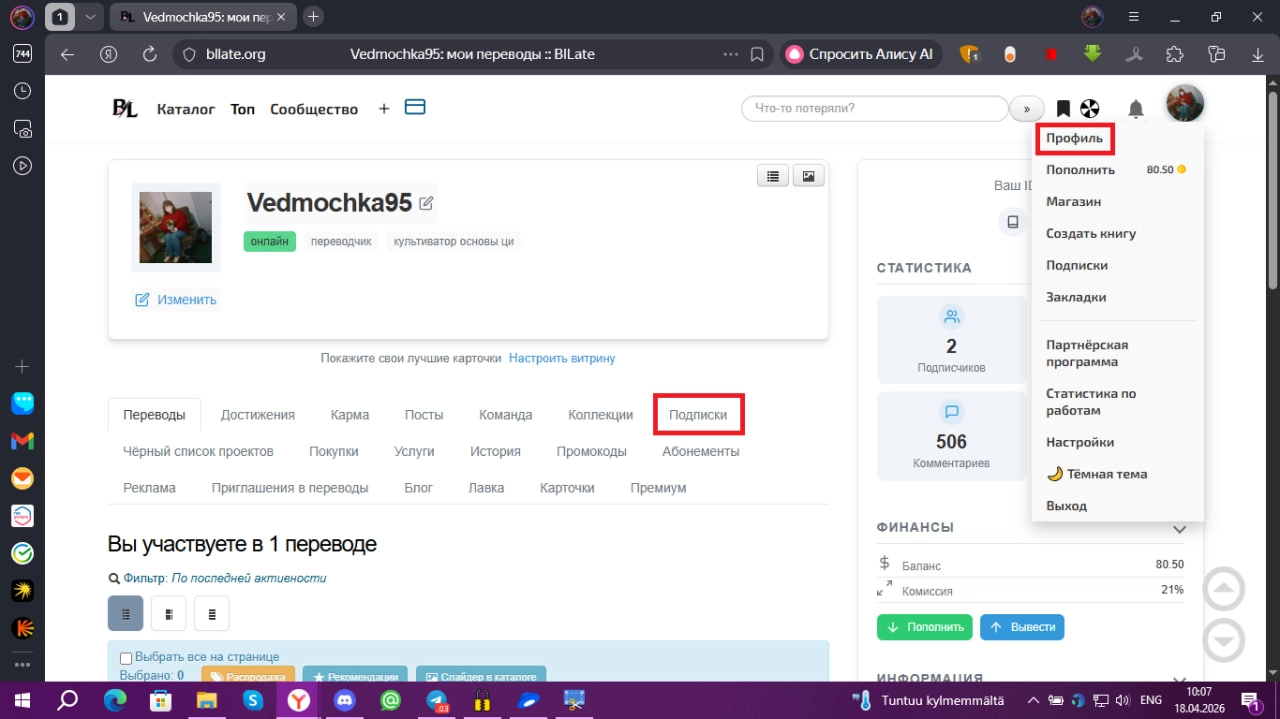
Task: Select the first list layout toggle button
Action: (125, 613)
